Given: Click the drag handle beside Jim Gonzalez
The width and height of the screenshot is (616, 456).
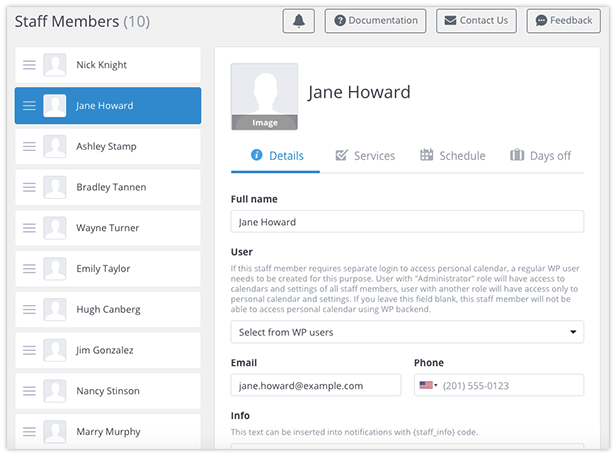Looking at the screenshot, I should [x=29, y=350].
